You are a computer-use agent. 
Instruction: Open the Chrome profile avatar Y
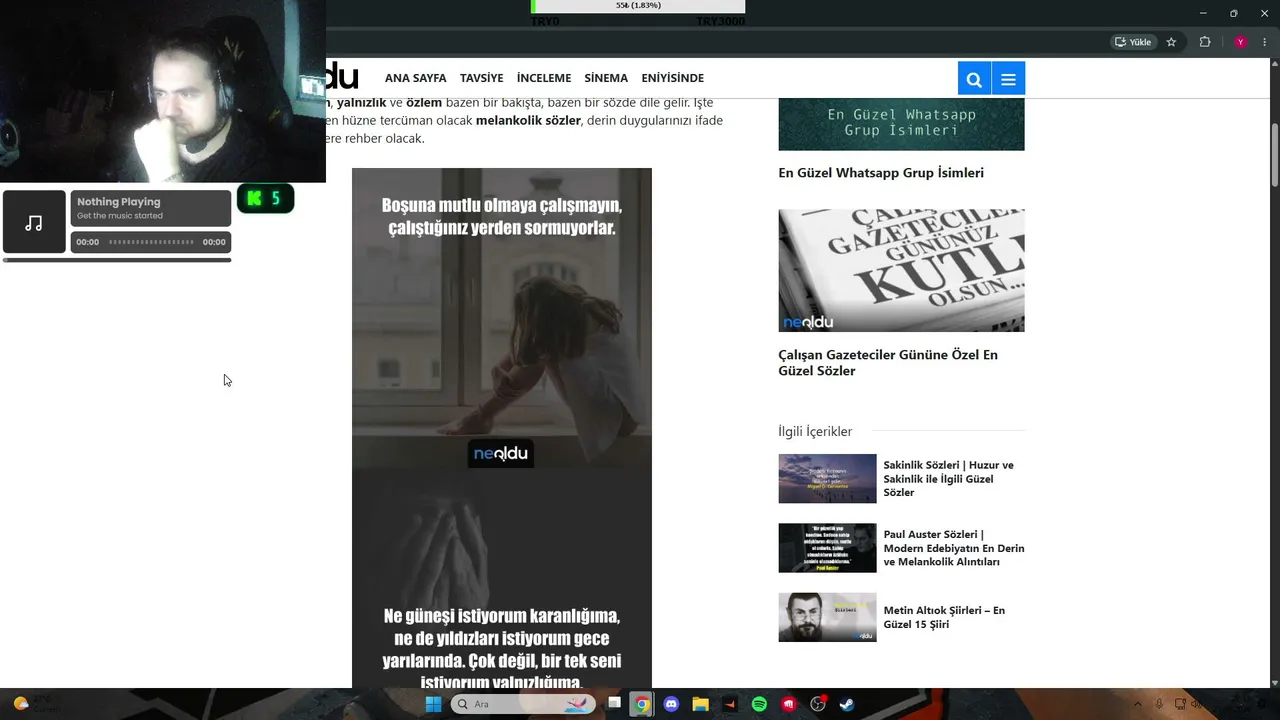1240,42
